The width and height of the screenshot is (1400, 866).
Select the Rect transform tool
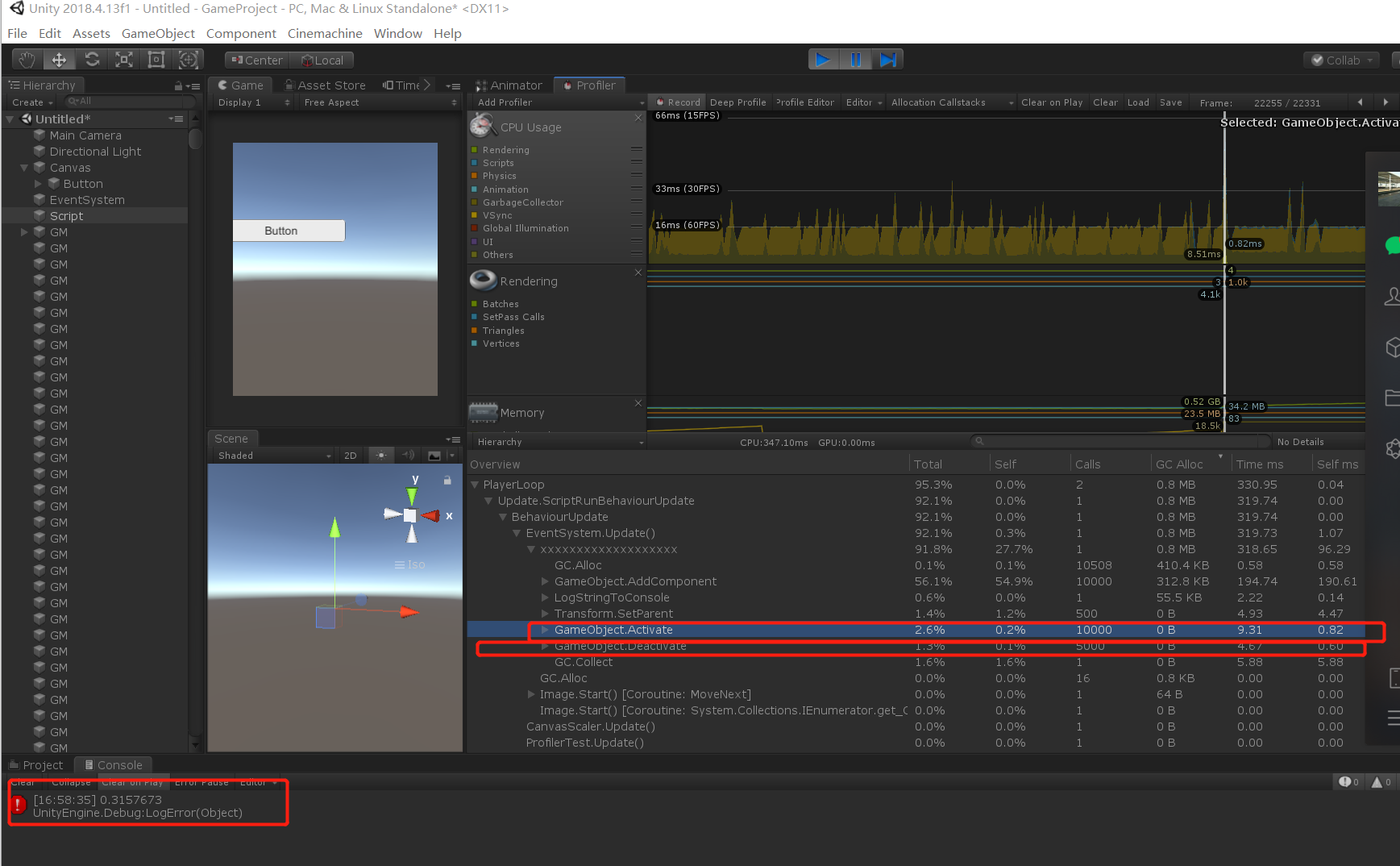(156, 59)
